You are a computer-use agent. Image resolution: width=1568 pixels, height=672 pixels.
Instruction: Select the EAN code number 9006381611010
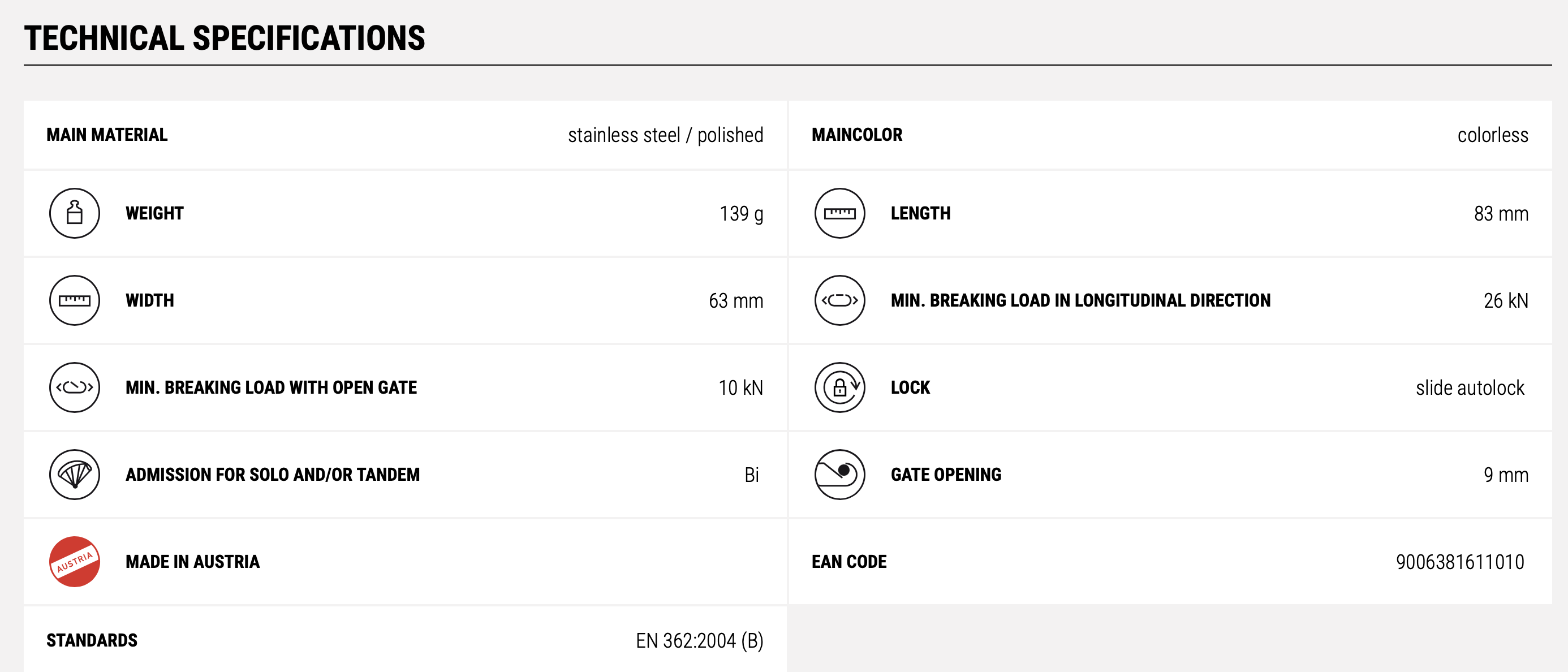point(1459,562)
